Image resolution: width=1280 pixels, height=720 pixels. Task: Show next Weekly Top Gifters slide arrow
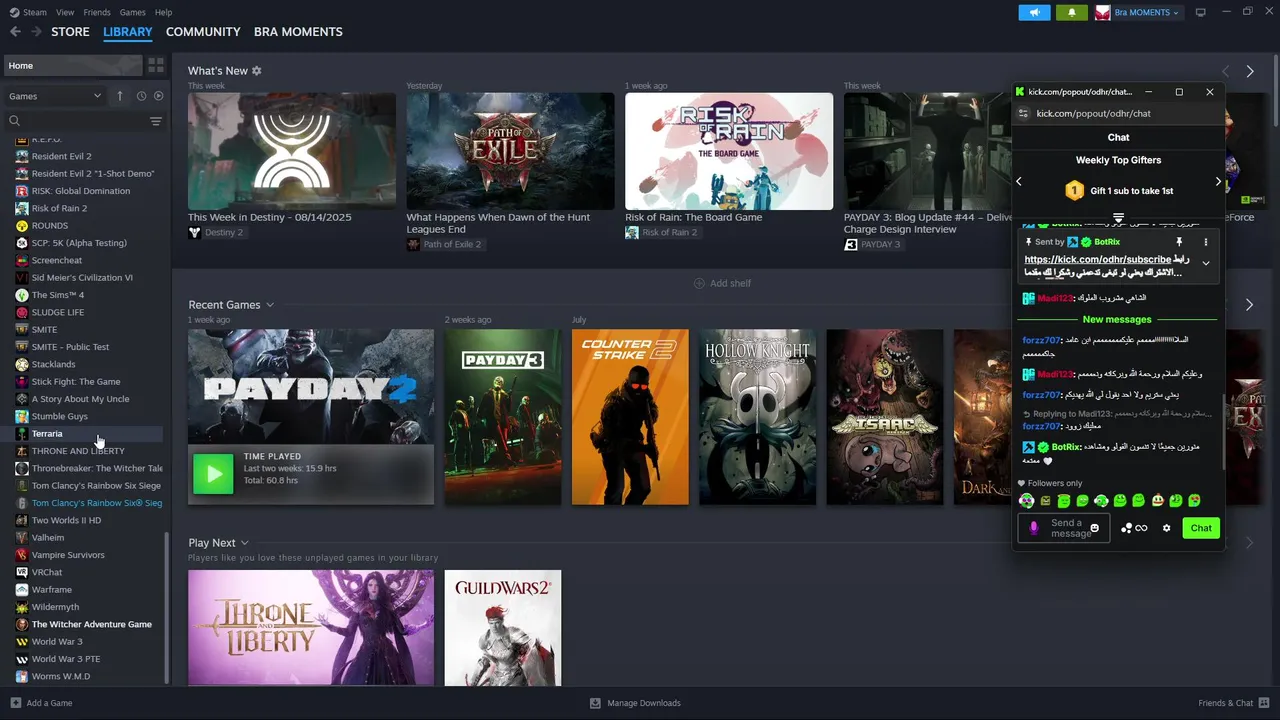tap(1218, 182)
